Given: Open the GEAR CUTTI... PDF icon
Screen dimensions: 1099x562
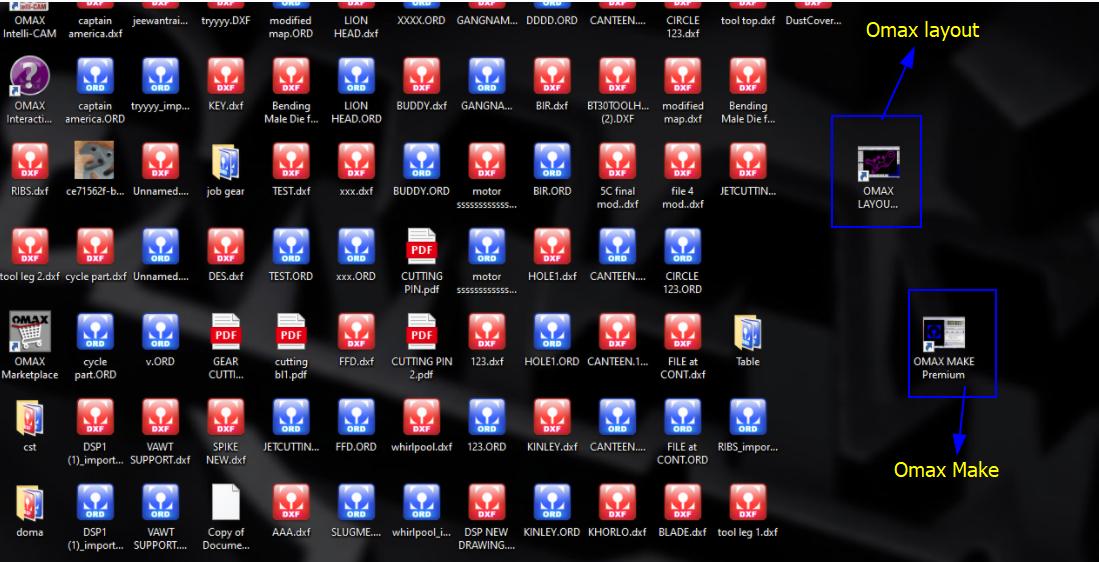Looking at the screenshot, I should (226, 331).
